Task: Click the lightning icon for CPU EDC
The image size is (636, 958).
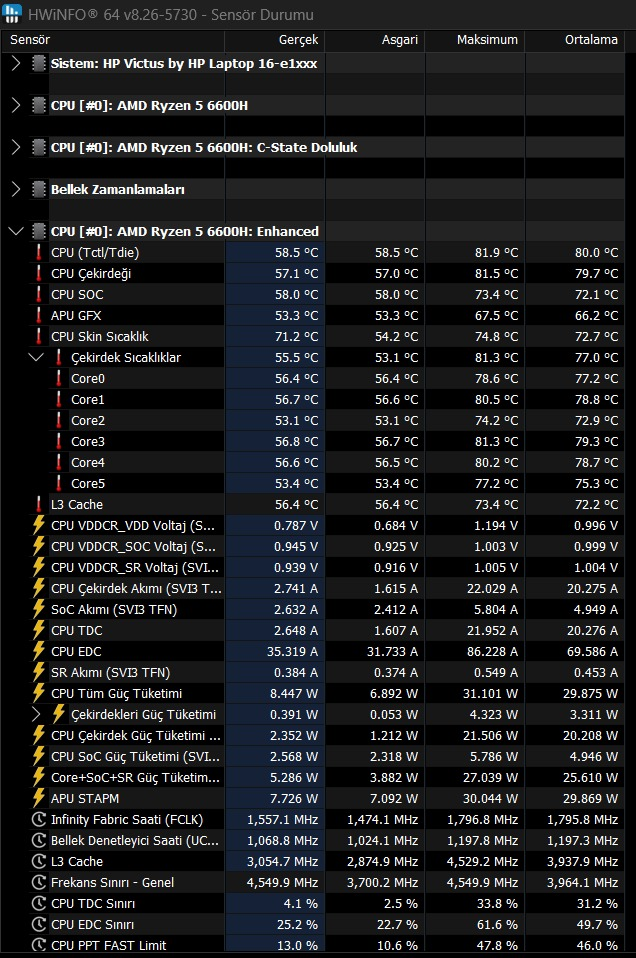Action: tap(38, 651)
